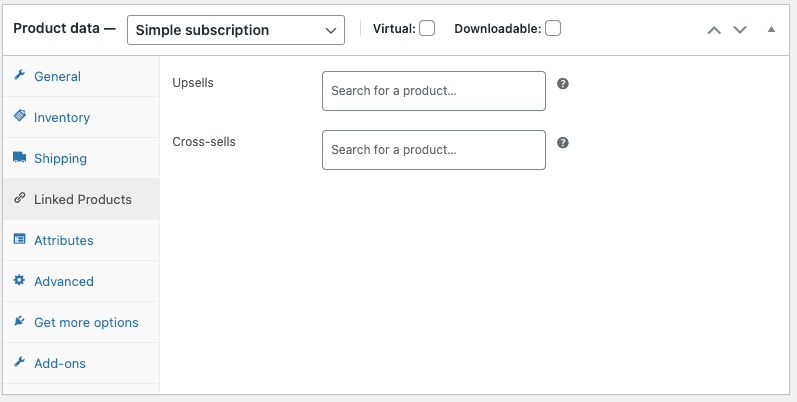Screen dimensions: 797x402
Task: Switch to the Inventory tab label
Action: [x=62, y=117]
